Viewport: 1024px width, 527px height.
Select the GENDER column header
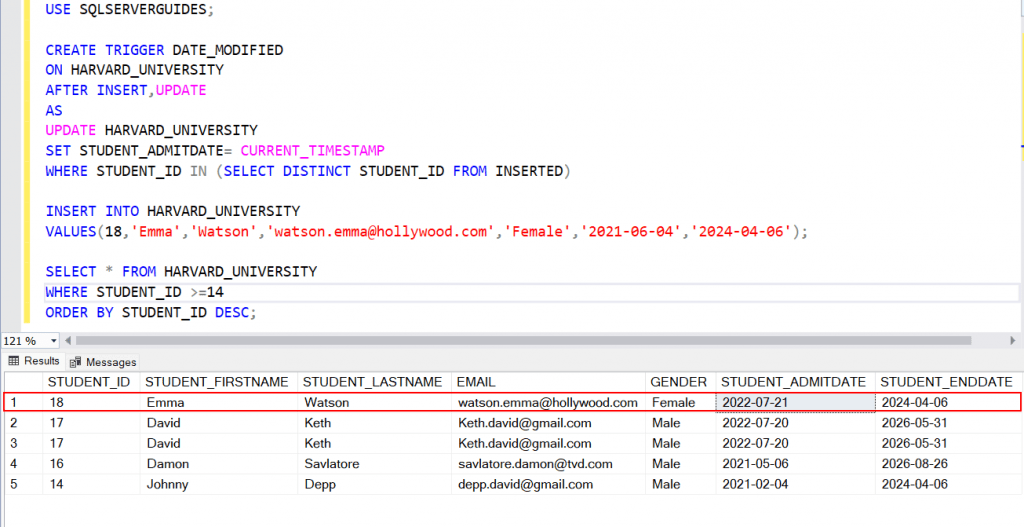[679, 382]
